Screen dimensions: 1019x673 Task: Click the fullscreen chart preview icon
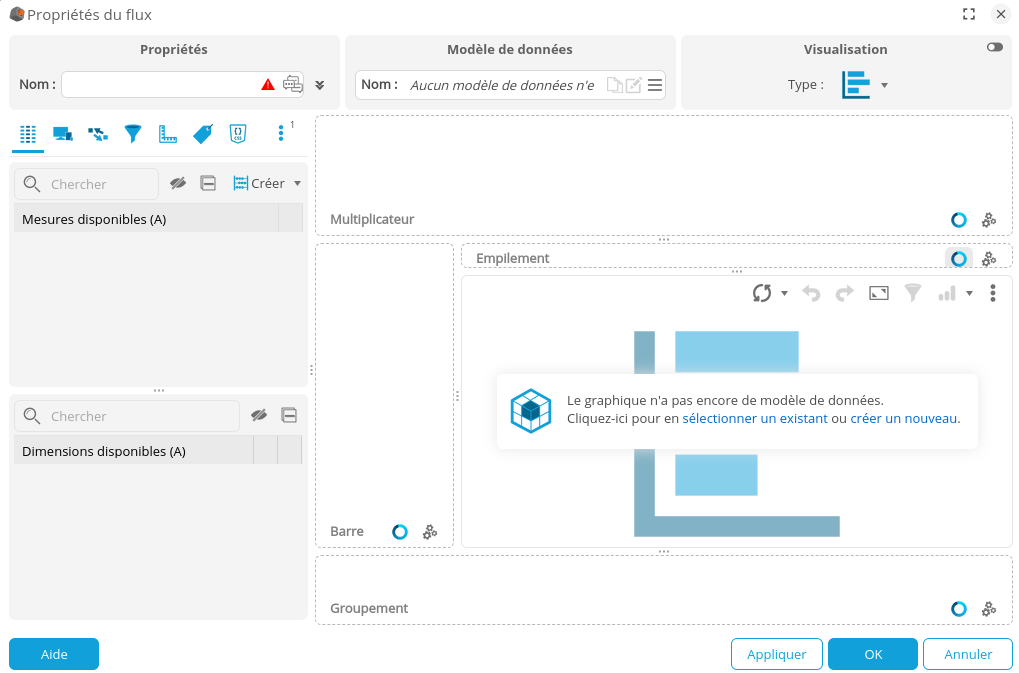pyautogui.click(x=879, y=293)
